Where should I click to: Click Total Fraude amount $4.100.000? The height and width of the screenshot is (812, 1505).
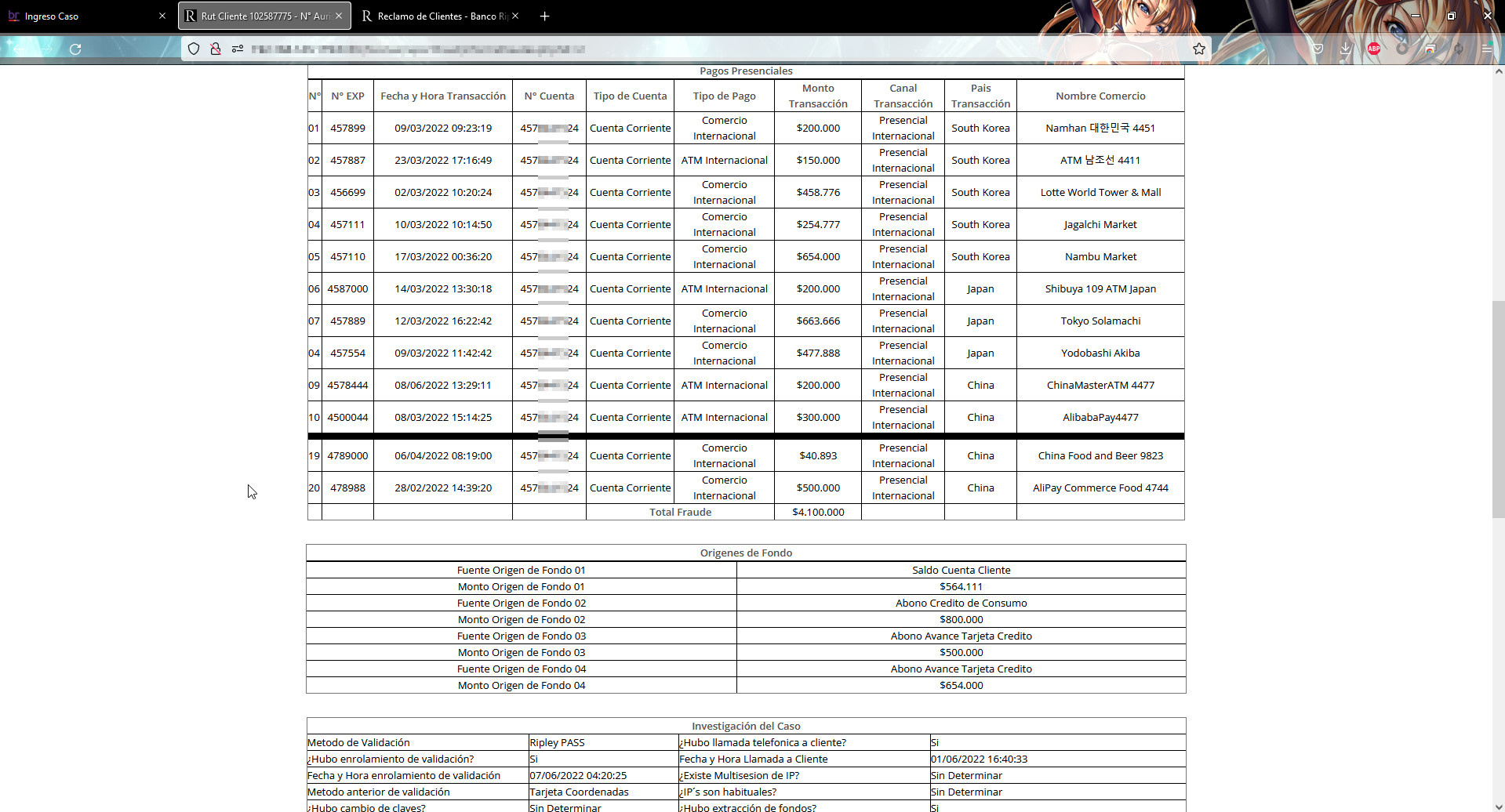click(818, 513)
